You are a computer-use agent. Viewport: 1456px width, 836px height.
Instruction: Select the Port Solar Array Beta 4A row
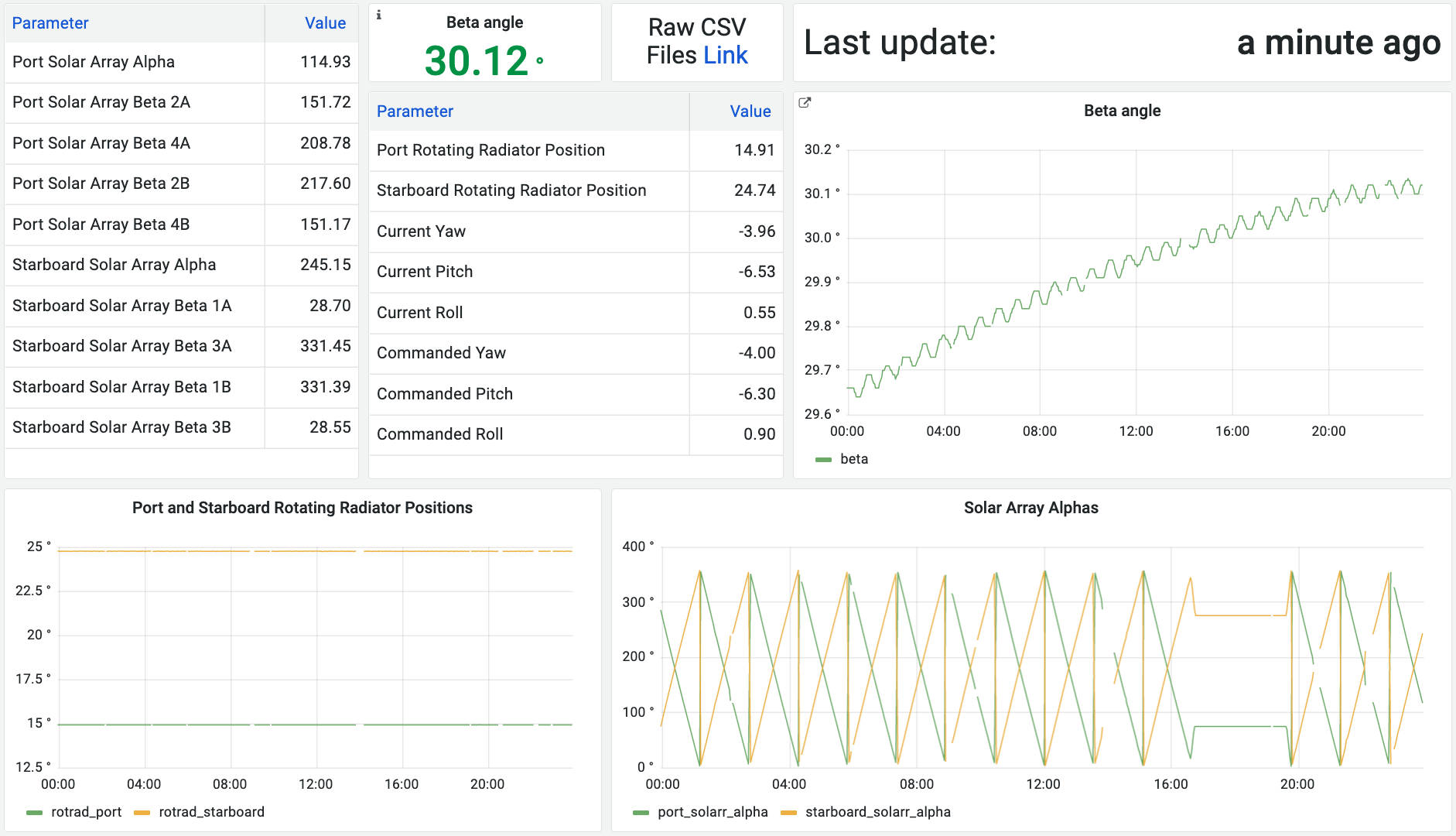point(101,143)
